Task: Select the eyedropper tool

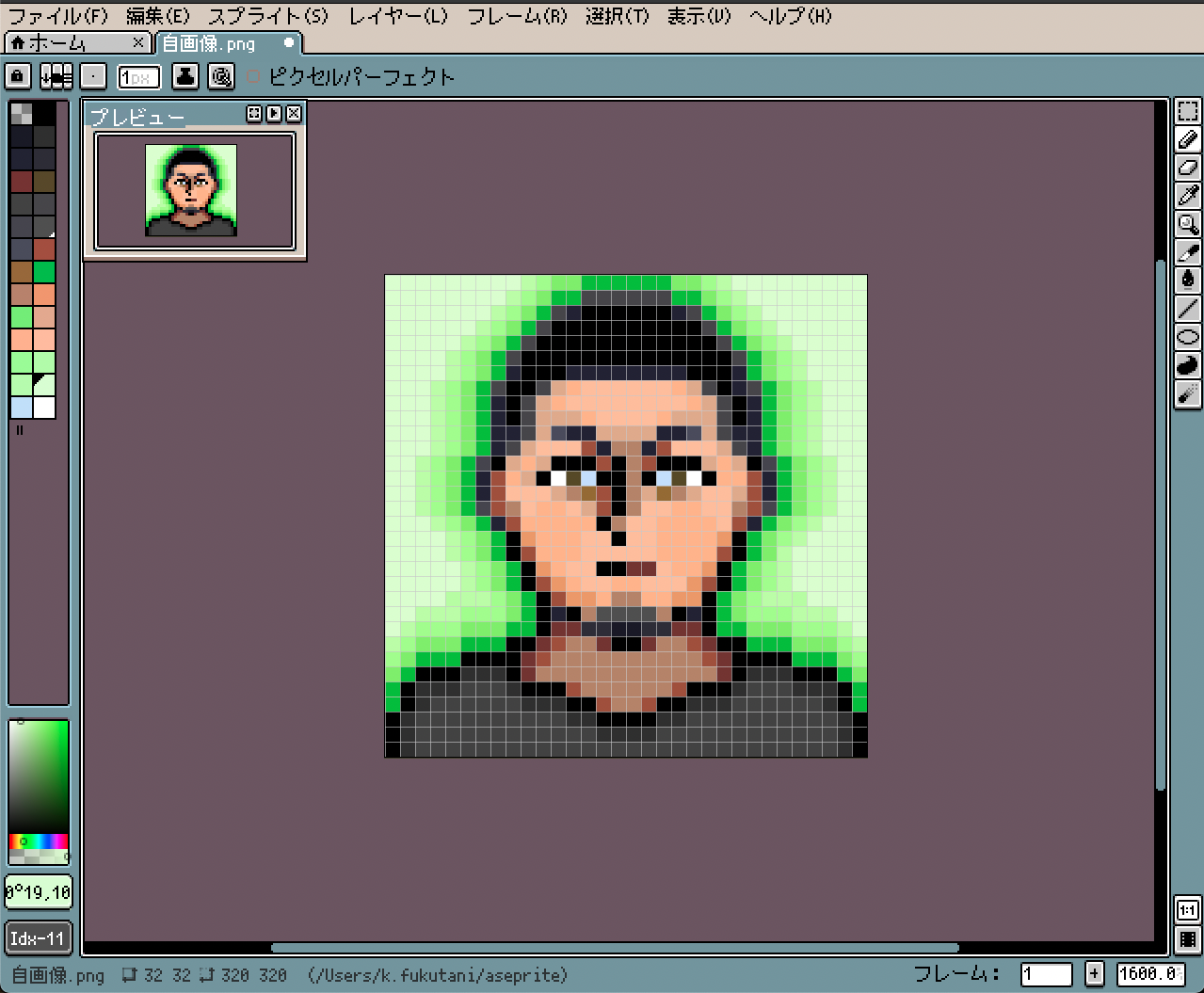Action: 1188,196
